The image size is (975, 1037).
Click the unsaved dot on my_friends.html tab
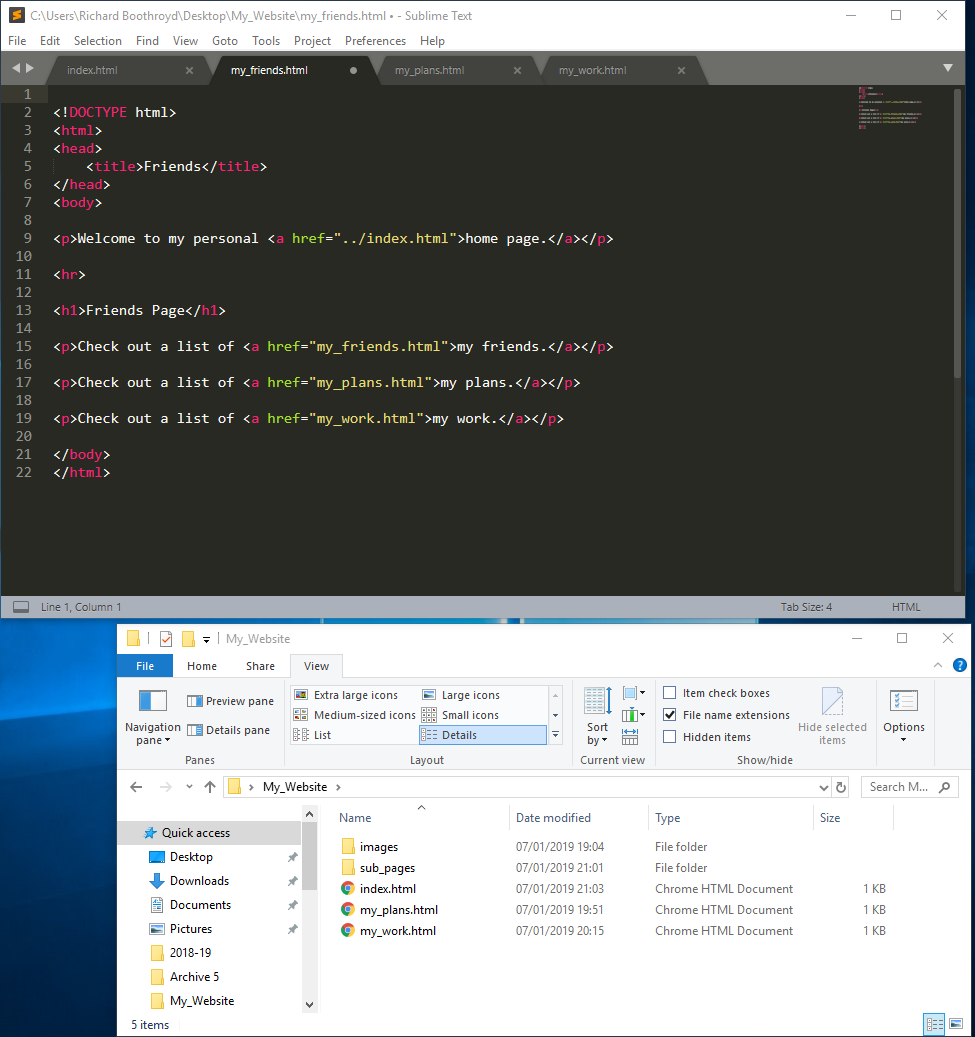[x=353, y=70]
